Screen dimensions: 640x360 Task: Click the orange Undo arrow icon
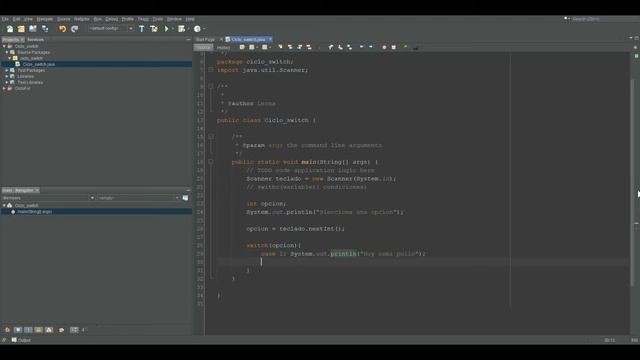pos(62,29)
